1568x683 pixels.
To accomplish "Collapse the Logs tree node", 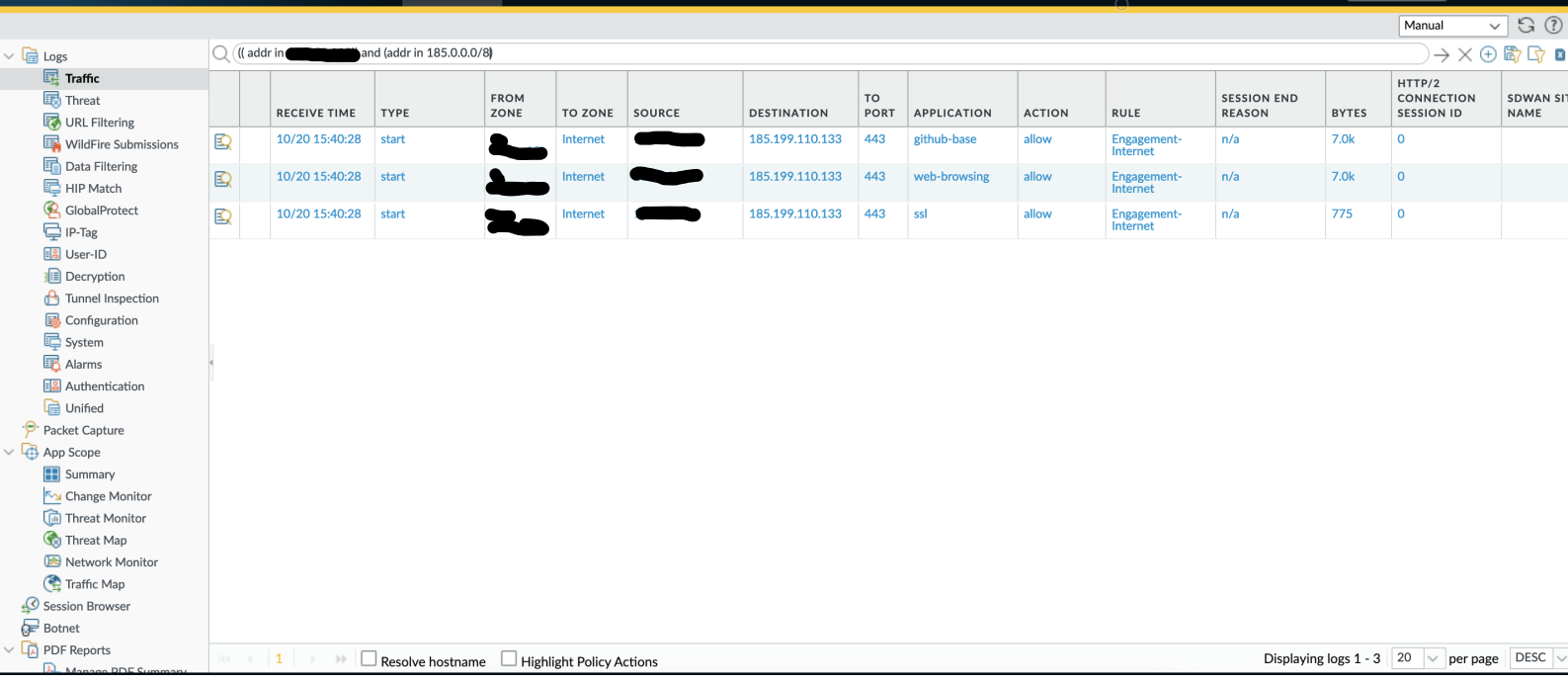I will [x=9, y=56].
